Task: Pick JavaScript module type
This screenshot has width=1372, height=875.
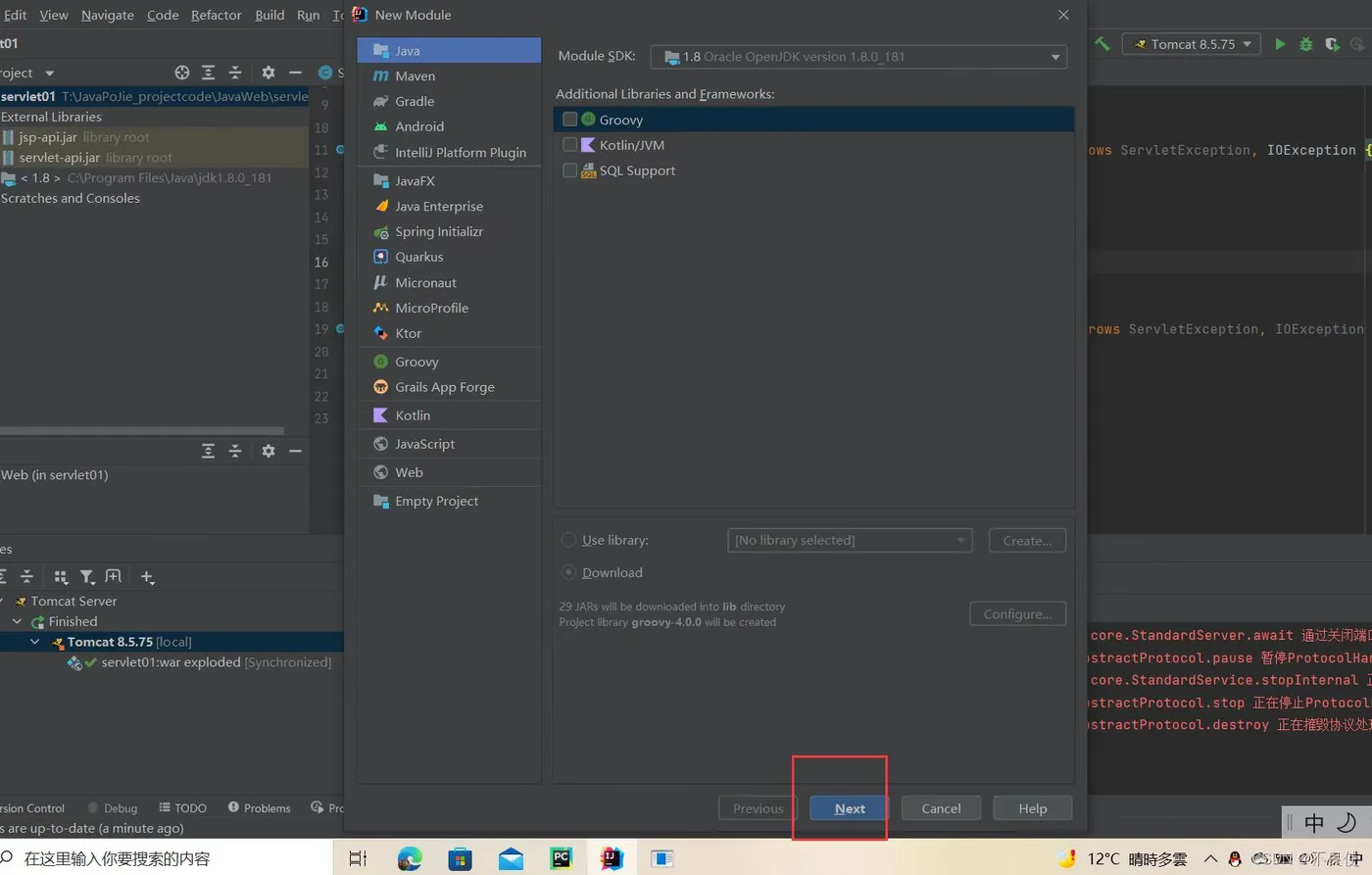Action: (x=449, y=444)
